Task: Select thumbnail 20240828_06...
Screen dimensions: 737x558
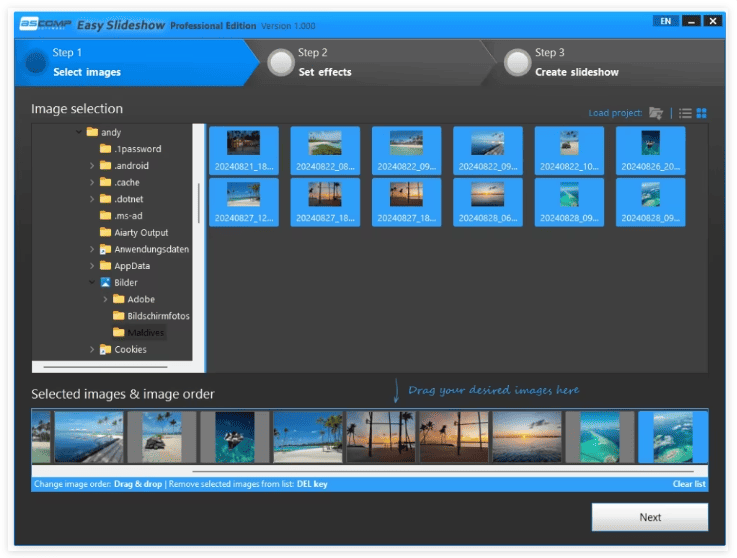Action: (x=488, y=203)
